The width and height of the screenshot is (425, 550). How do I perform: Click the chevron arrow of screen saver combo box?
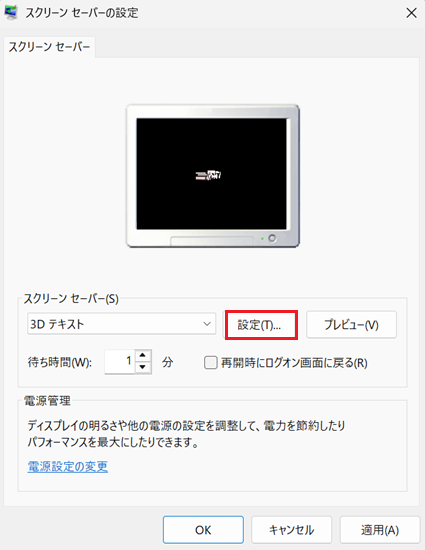click(x=207, y=324)
